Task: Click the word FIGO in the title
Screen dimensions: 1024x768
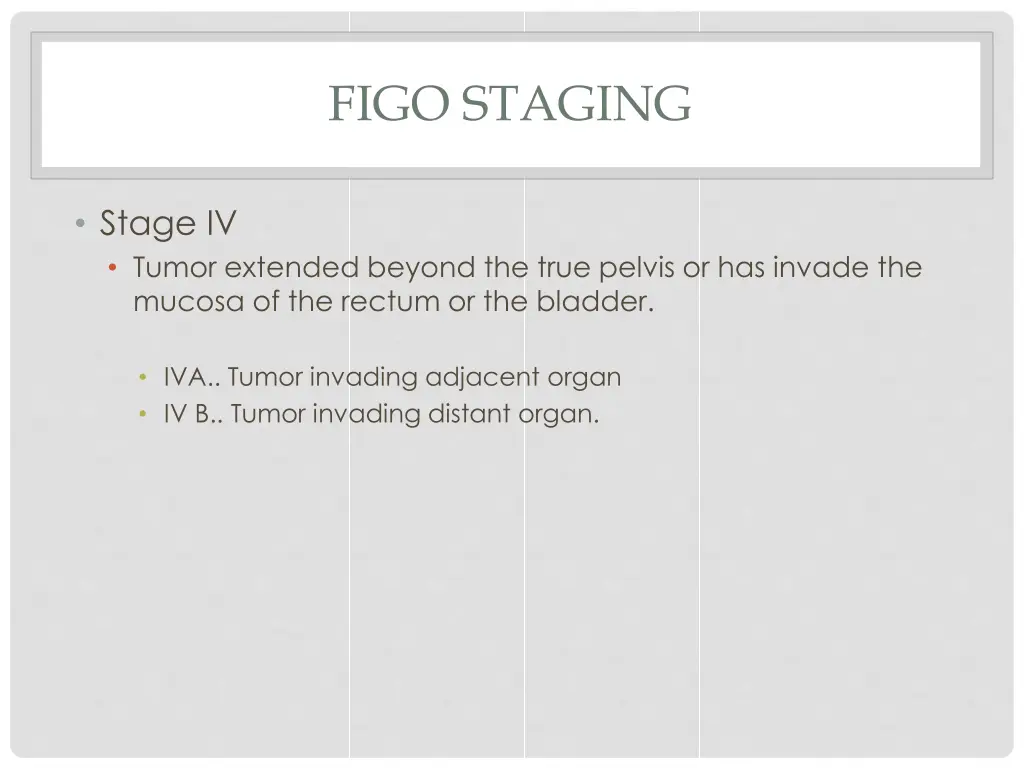Action: [392, 103]
